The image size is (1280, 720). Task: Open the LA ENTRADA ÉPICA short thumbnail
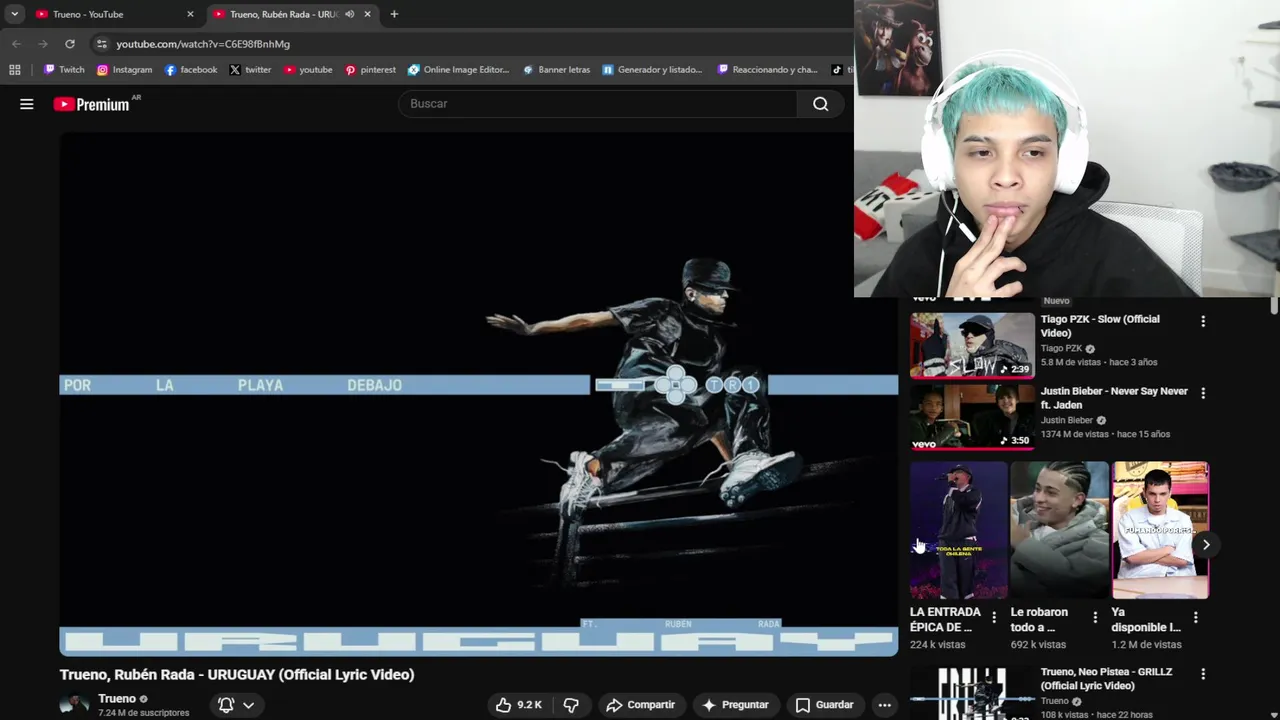click(959, 530)
